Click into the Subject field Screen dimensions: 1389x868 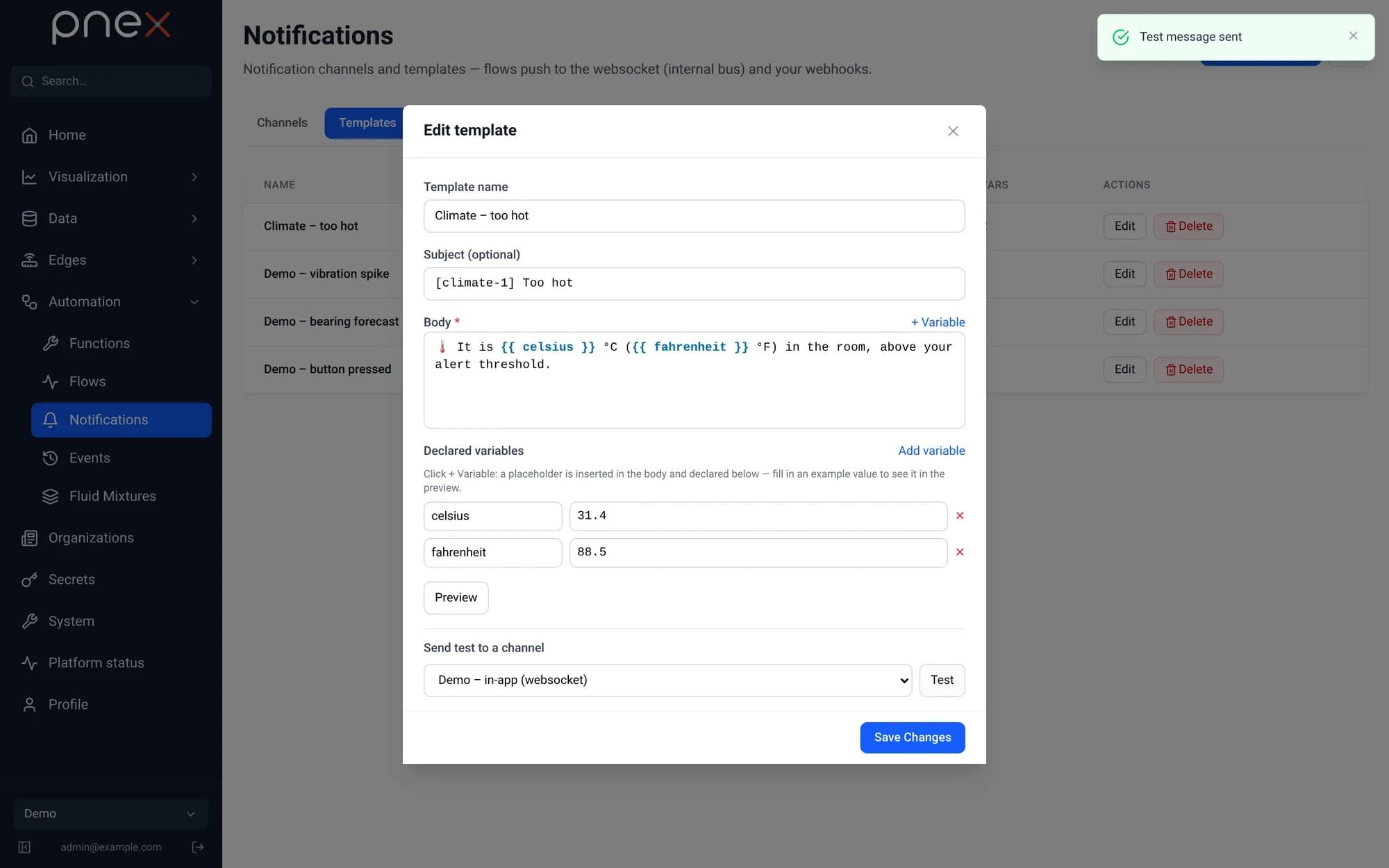point(694,283)
